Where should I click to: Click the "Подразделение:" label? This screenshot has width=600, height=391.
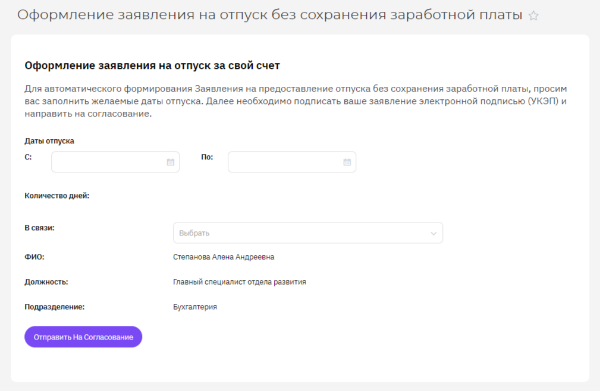pyautogui.click(x=54, y=307)
